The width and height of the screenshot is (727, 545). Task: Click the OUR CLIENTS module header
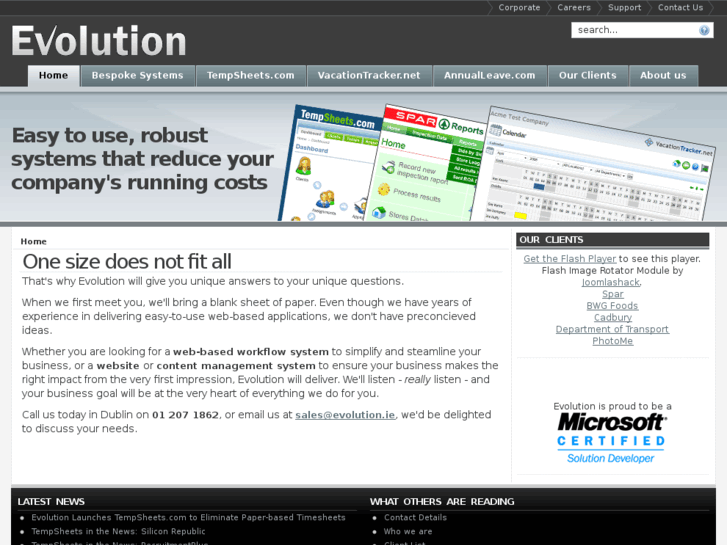click(x=612, y=240)
